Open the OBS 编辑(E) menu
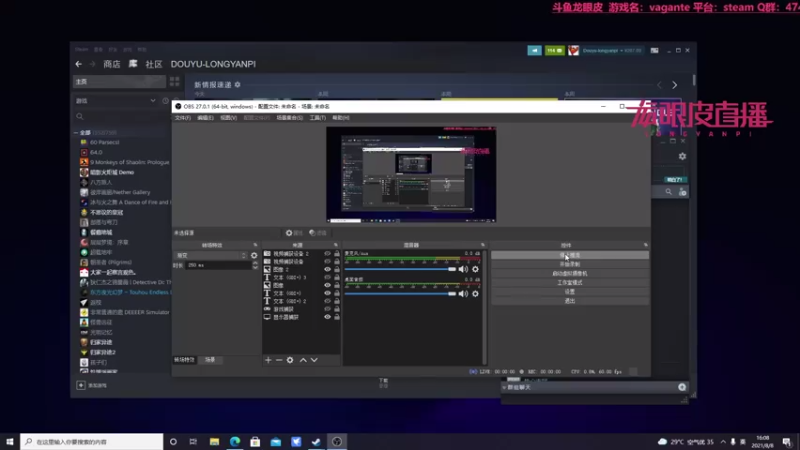Viewport: 800px width, 450px height. tap(206, 118)
